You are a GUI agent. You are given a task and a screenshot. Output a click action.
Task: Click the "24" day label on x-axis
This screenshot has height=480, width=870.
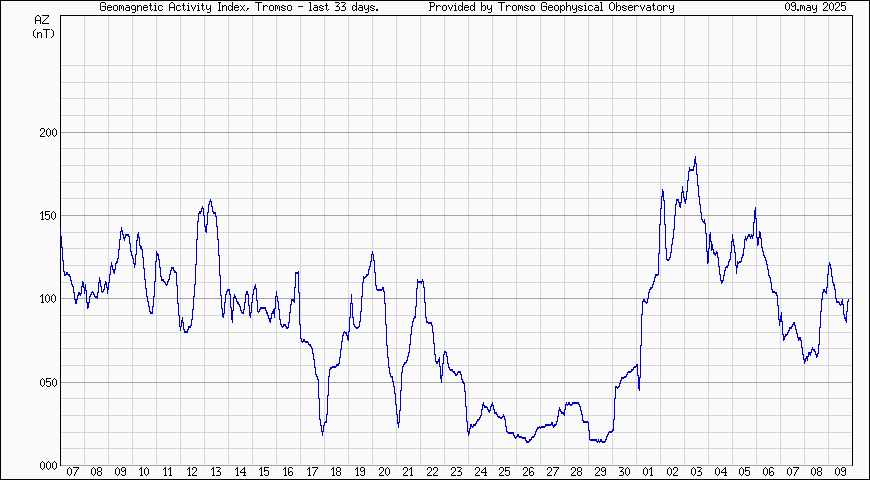click(x=480, y=472)
